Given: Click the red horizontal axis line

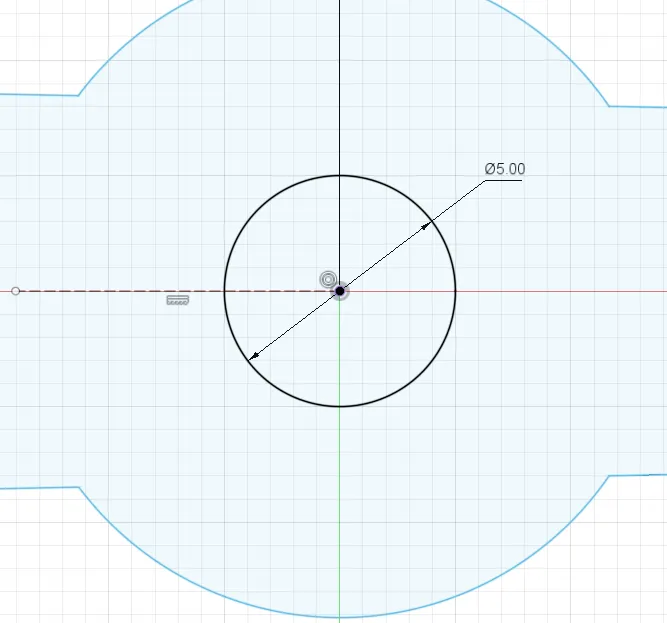Looking at the screenshot, I should [x=562, y=291].
